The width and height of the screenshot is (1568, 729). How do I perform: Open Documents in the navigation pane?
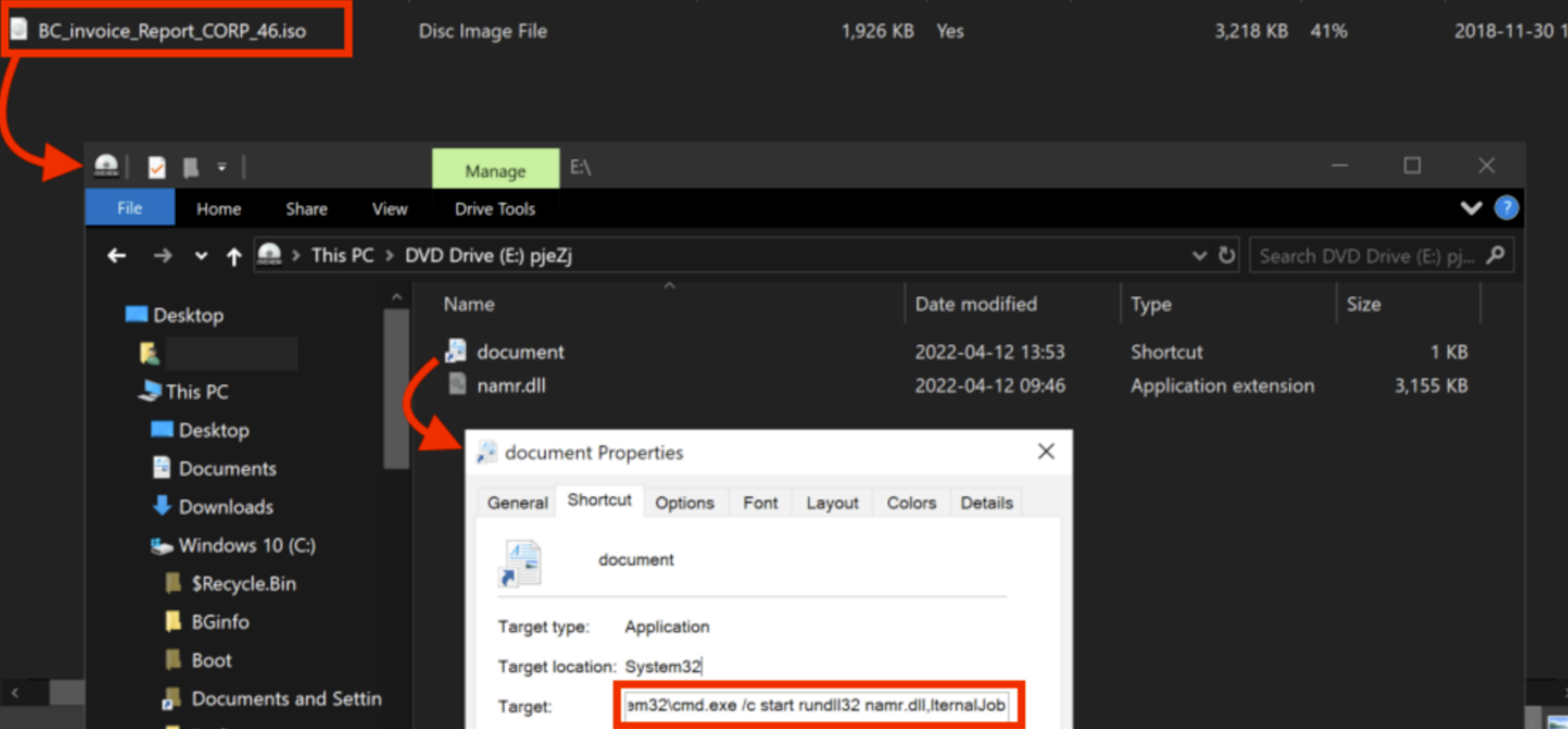point(214,469)
